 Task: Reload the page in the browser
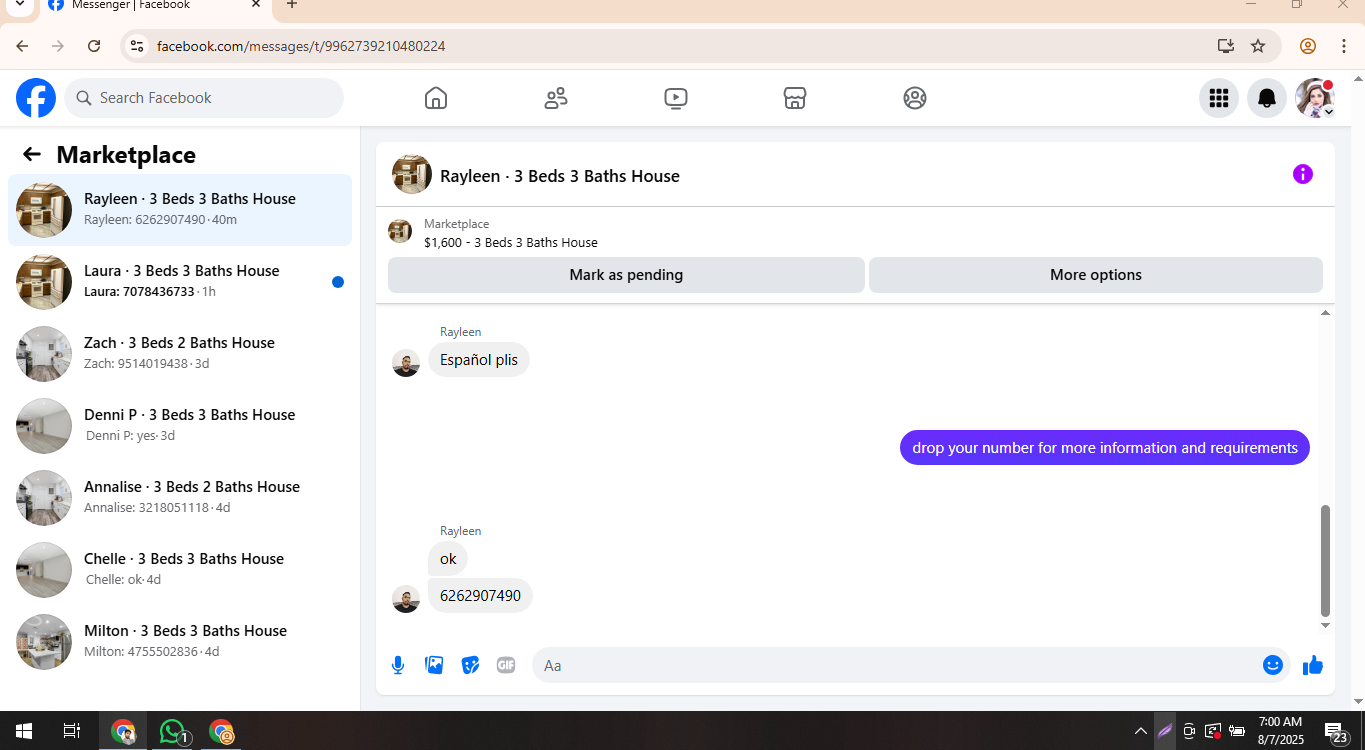coord(94,46)
